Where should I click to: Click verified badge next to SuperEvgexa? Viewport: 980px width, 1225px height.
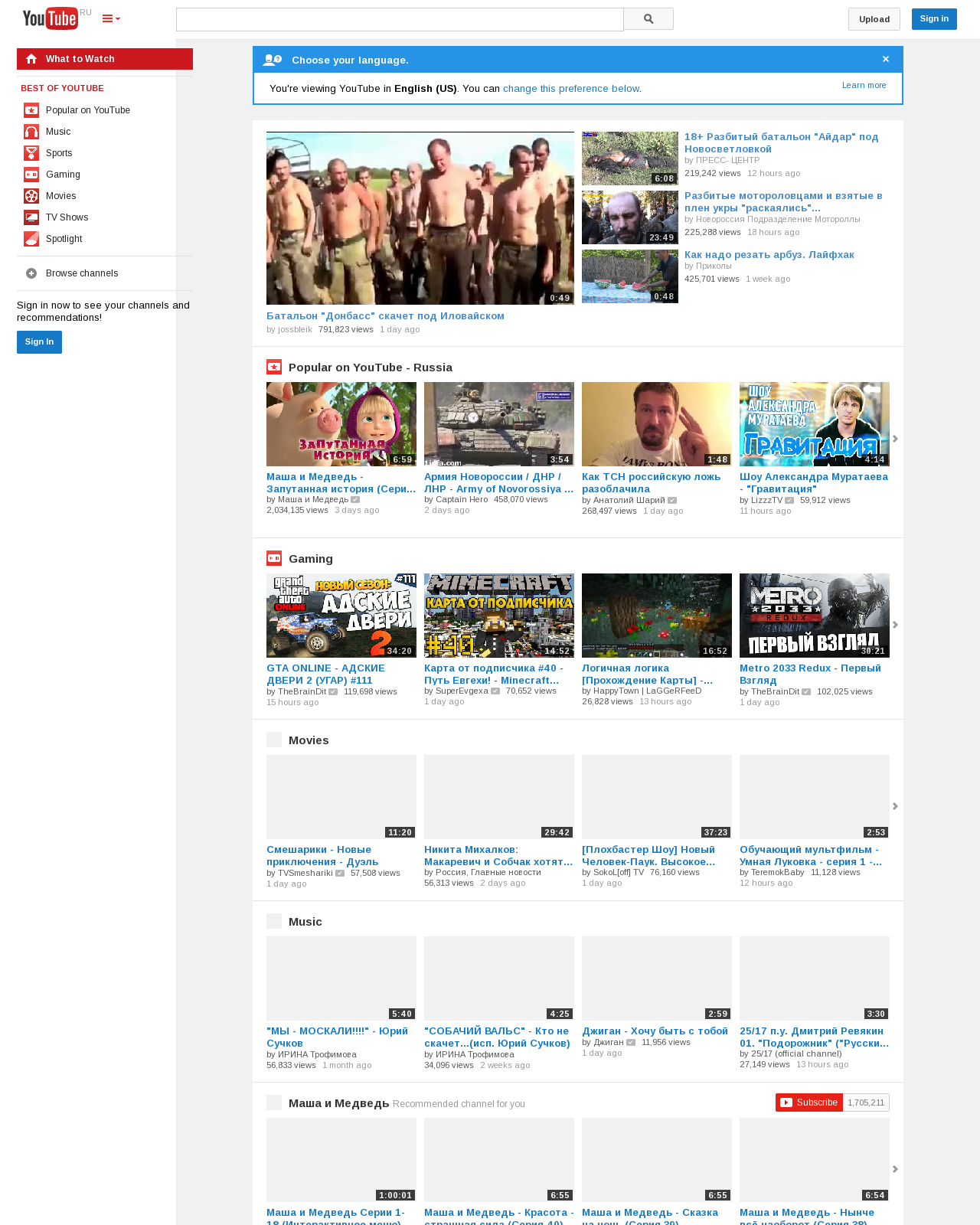(495, 691)
